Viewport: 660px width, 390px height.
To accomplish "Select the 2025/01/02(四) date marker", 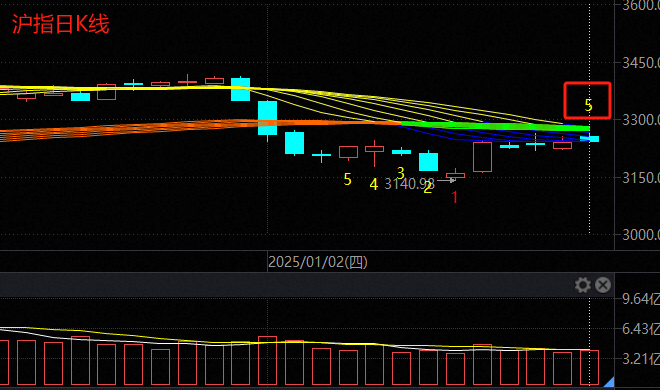I will (318, 262).
